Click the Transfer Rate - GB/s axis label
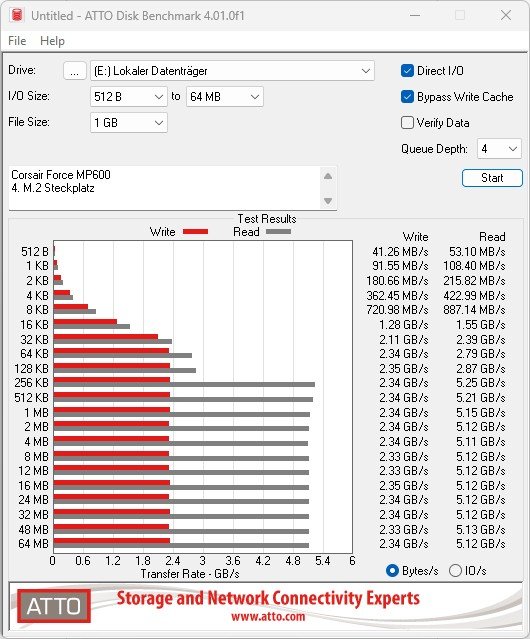 [x=190, y=574]
